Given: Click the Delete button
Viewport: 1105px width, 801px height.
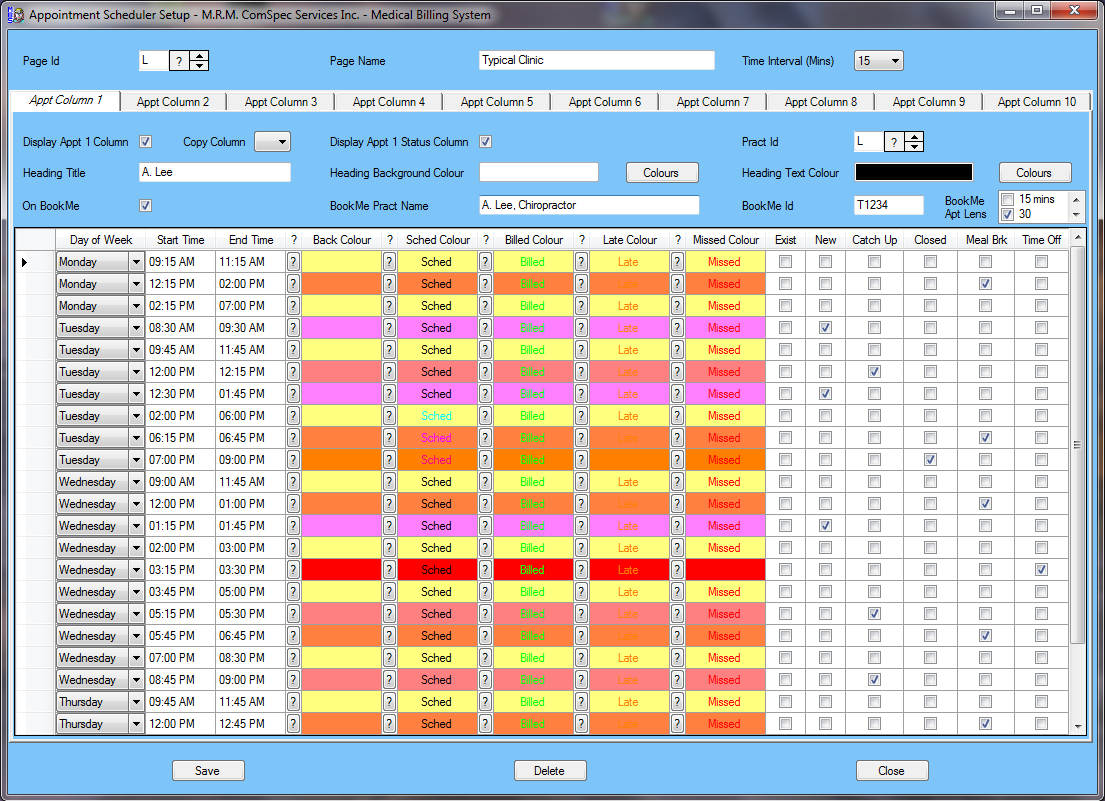Looking at the screenshot, I should pos(549,771).
